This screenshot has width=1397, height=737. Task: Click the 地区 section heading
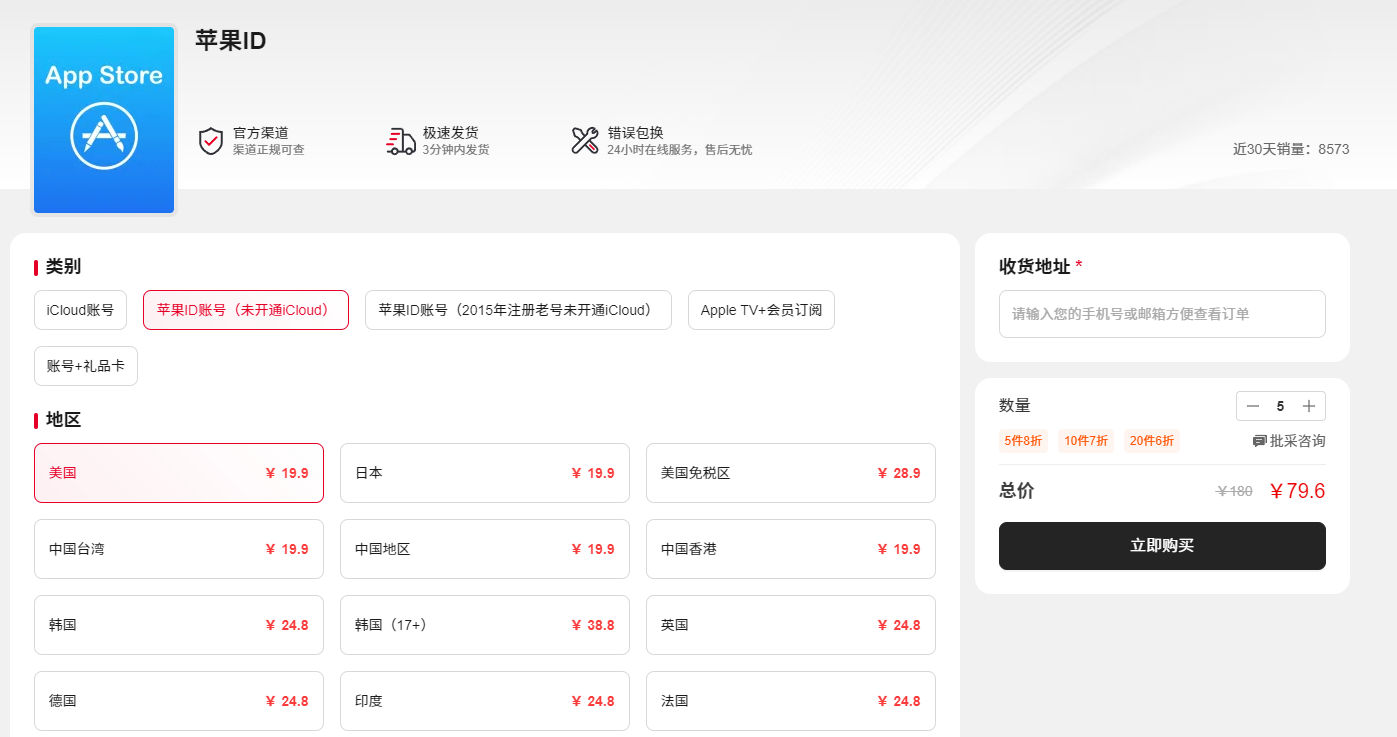(x=63, y=420)
